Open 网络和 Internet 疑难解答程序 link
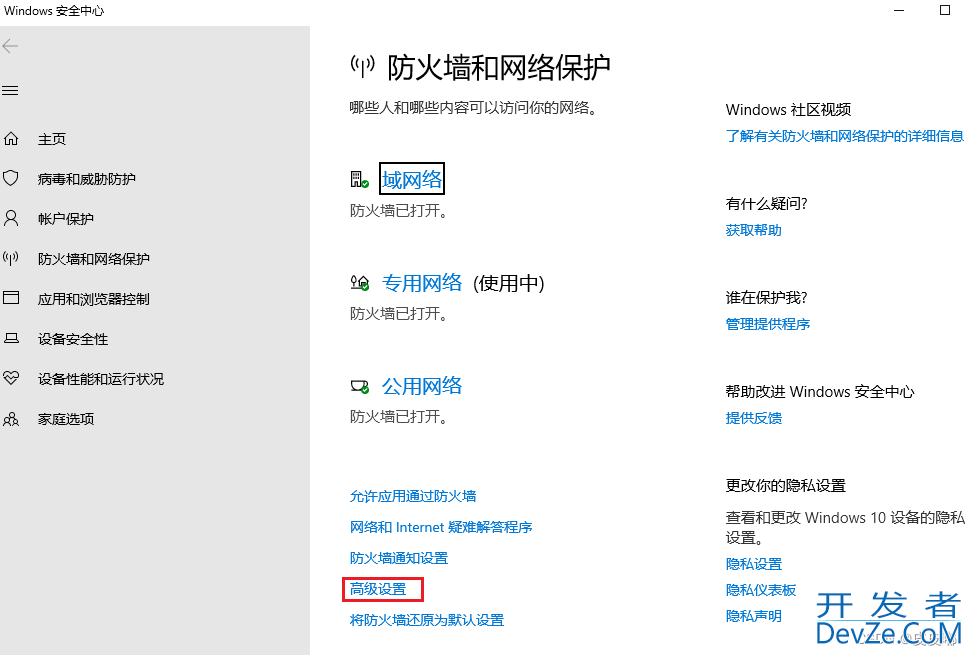Viewport: 972px width, 655px height. (x=441, y=527)
